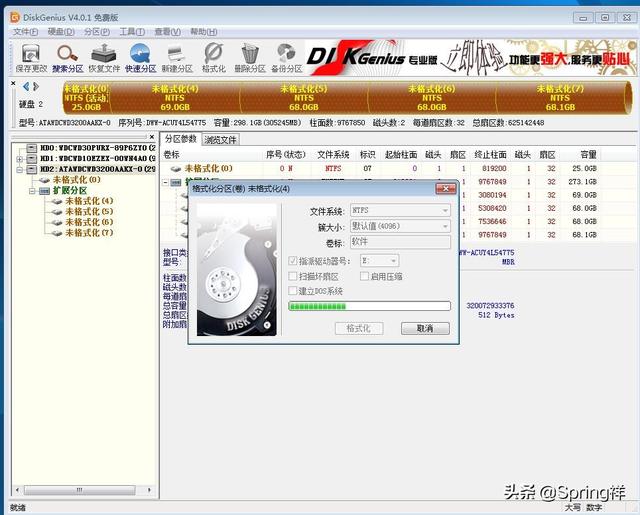Click scroll left arrow of tree panel
Screen dimensions: 640x515
click(x=17, y=490)
